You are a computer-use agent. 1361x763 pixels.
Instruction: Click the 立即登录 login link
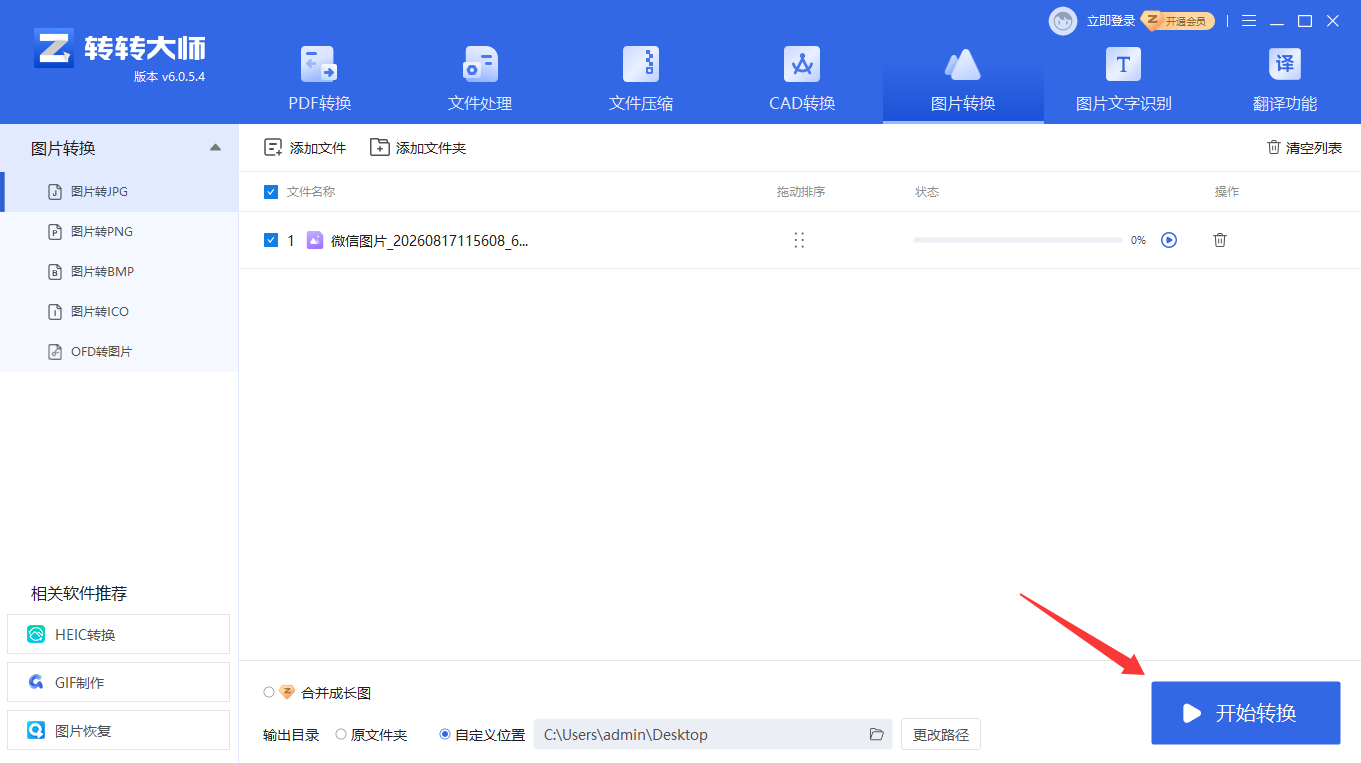pyautogui.click(x=1111, y=21)
